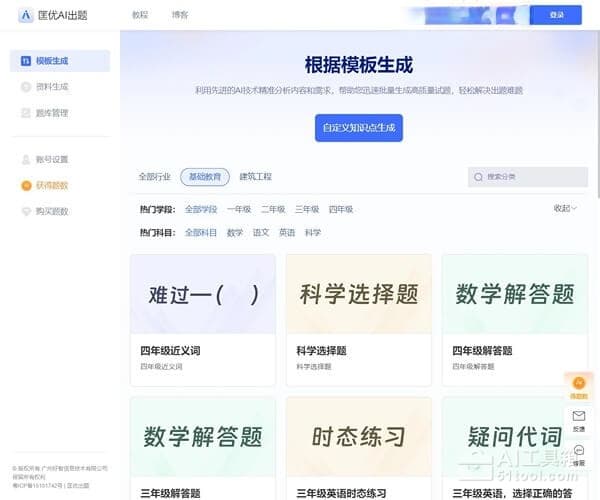Click the 自定义知识点生成 button
This screenshot has width=600, height=500.
click(x=359, y=128)
